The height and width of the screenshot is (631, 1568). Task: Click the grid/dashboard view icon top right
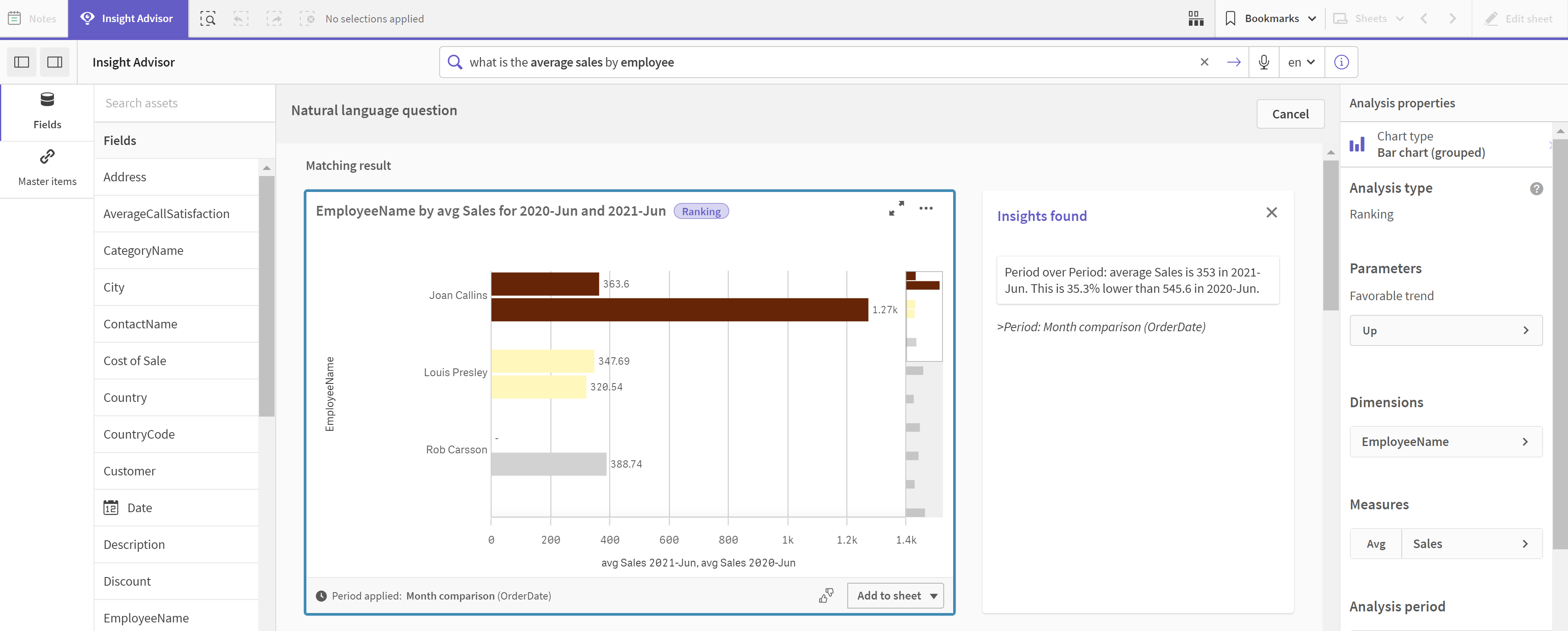pos(1195,18)
